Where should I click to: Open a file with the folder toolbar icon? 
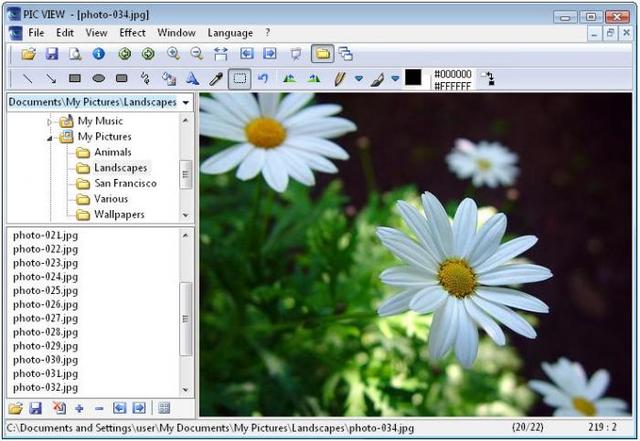tap(29, 54)
